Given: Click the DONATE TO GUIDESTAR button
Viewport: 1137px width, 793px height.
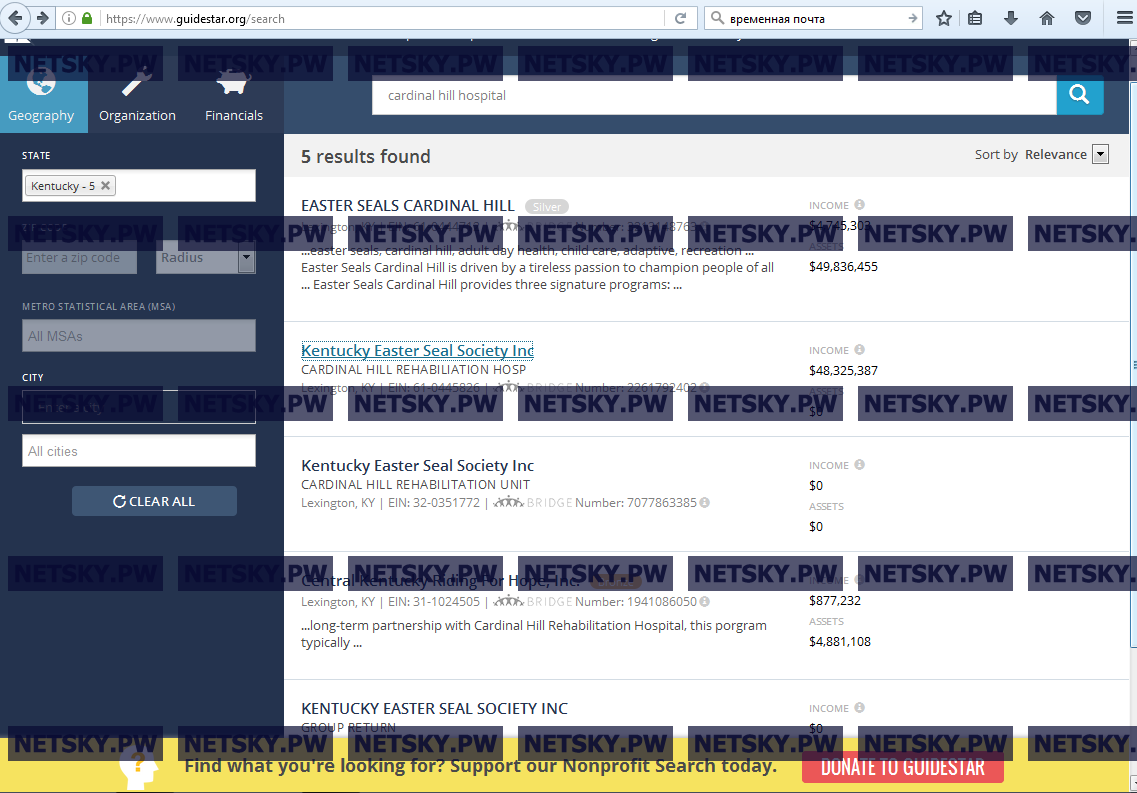Looking at the screenshot, I should pos(902,767).
